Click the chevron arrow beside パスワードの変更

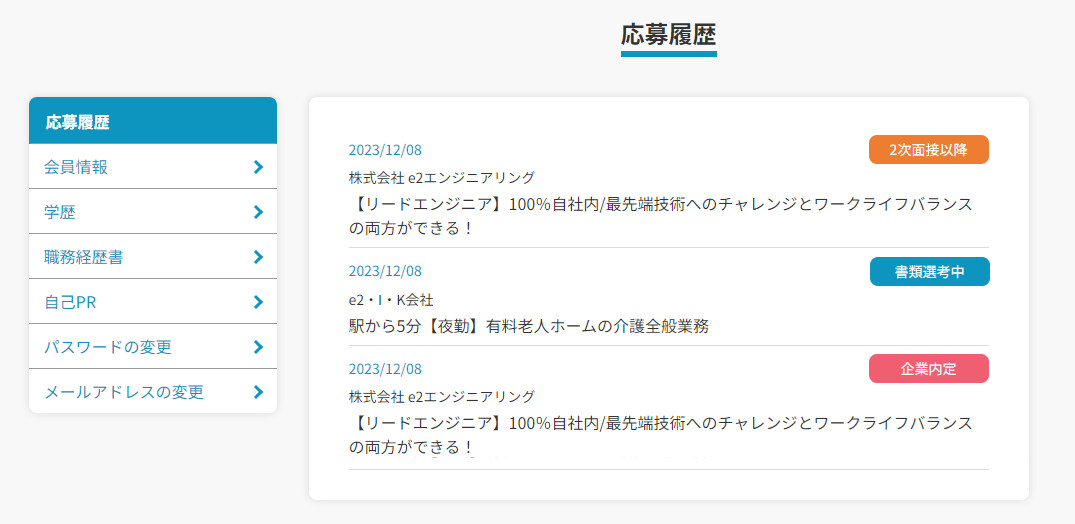pyautogui.click(x=258, y=347)
